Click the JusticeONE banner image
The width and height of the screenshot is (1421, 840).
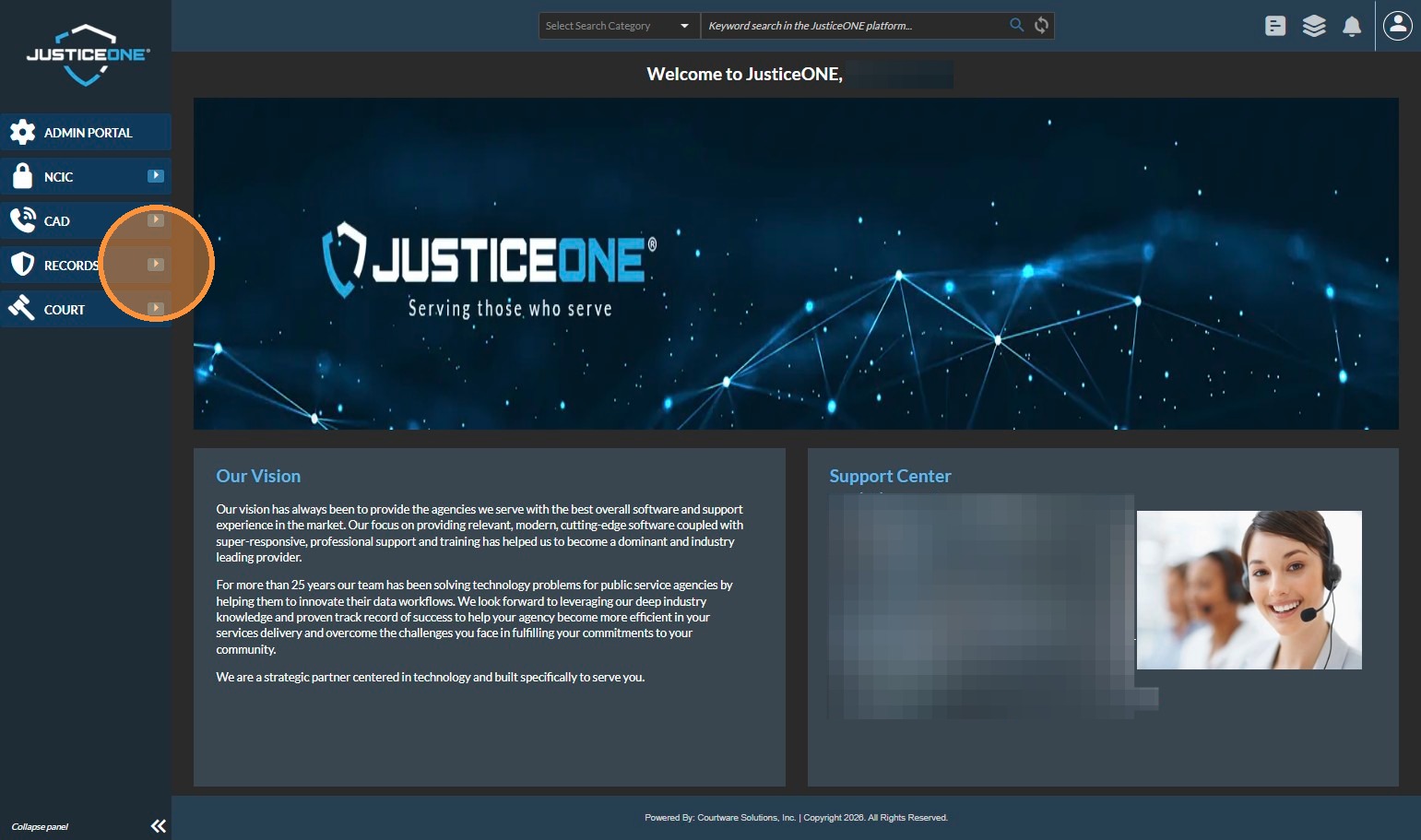796,264
